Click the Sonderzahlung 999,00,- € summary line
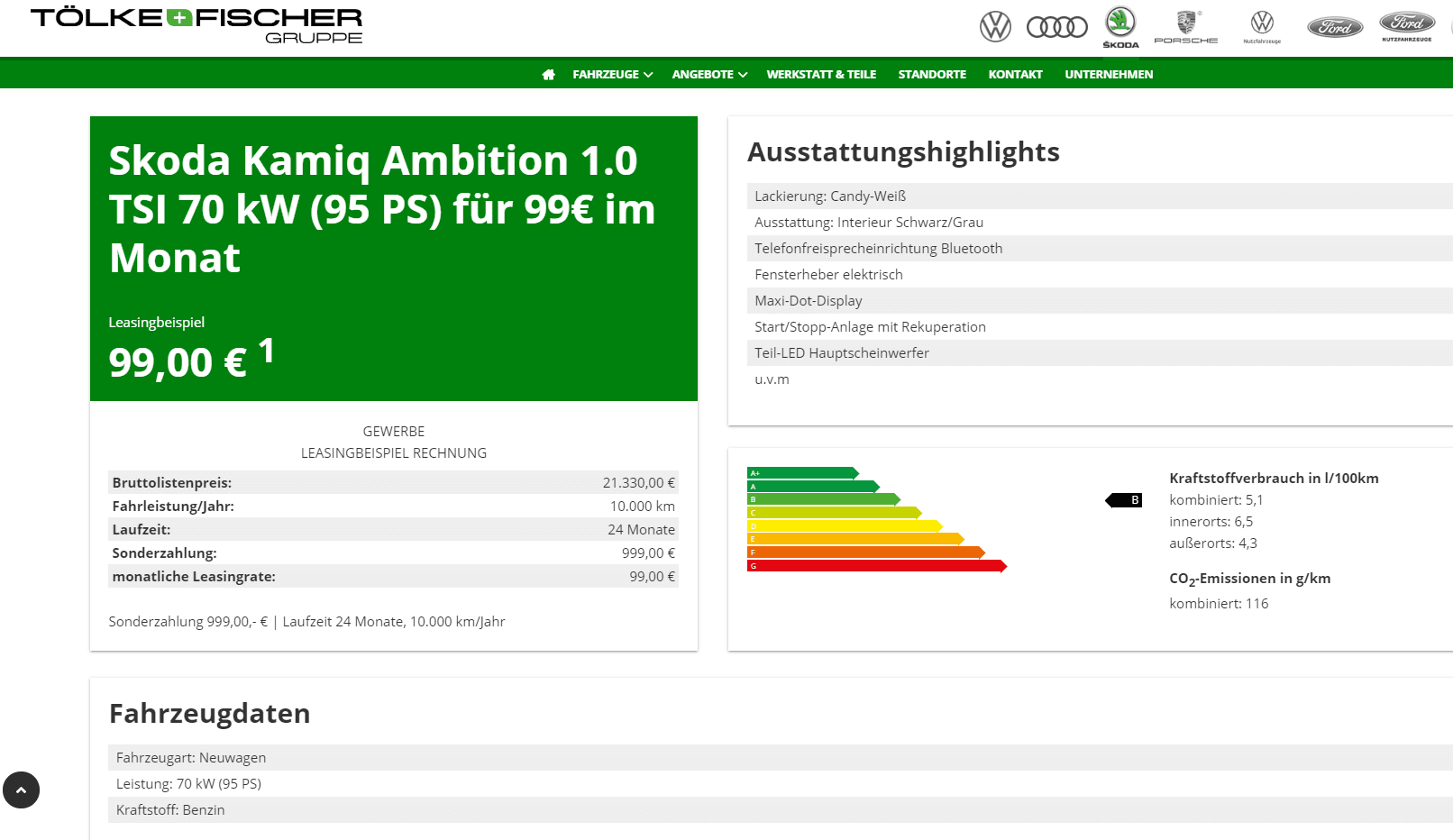The height and width of the screenshot is (840, 1453). click(306, 622)
